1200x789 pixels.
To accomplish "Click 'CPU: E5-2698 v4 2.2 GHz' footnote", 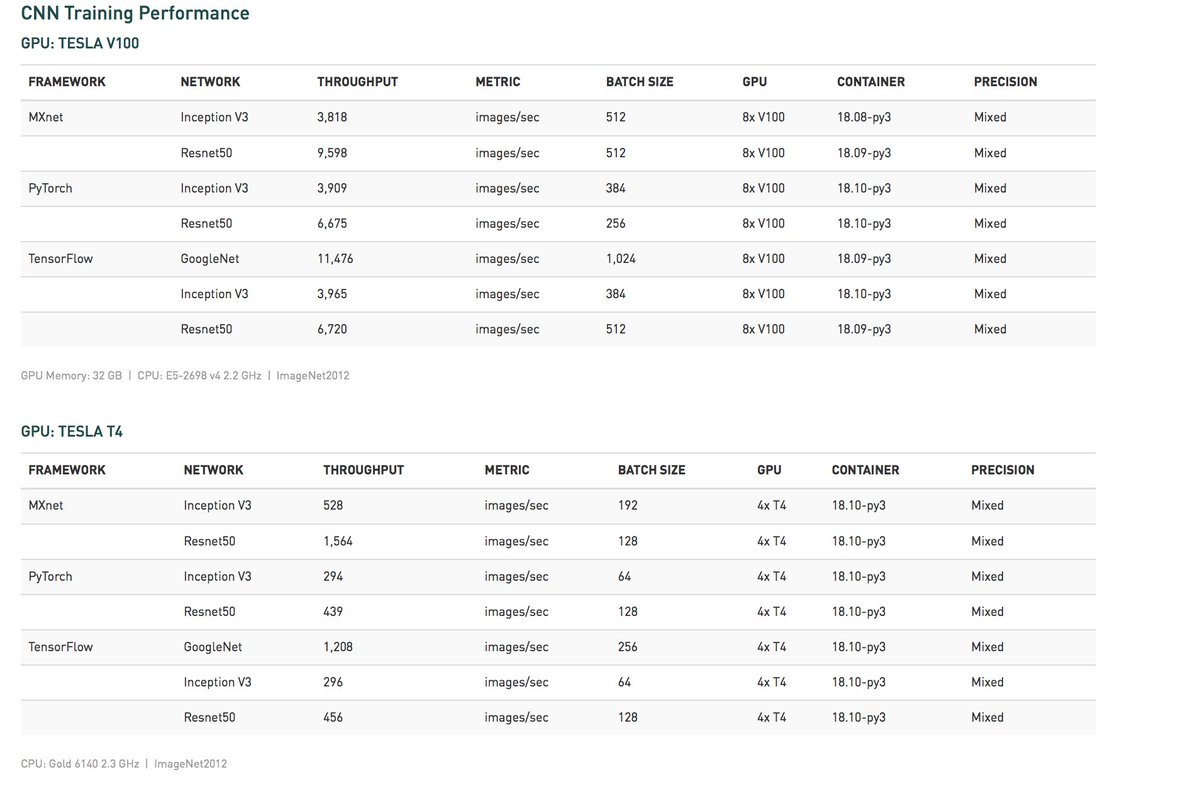I will click(x=199, y=376).
